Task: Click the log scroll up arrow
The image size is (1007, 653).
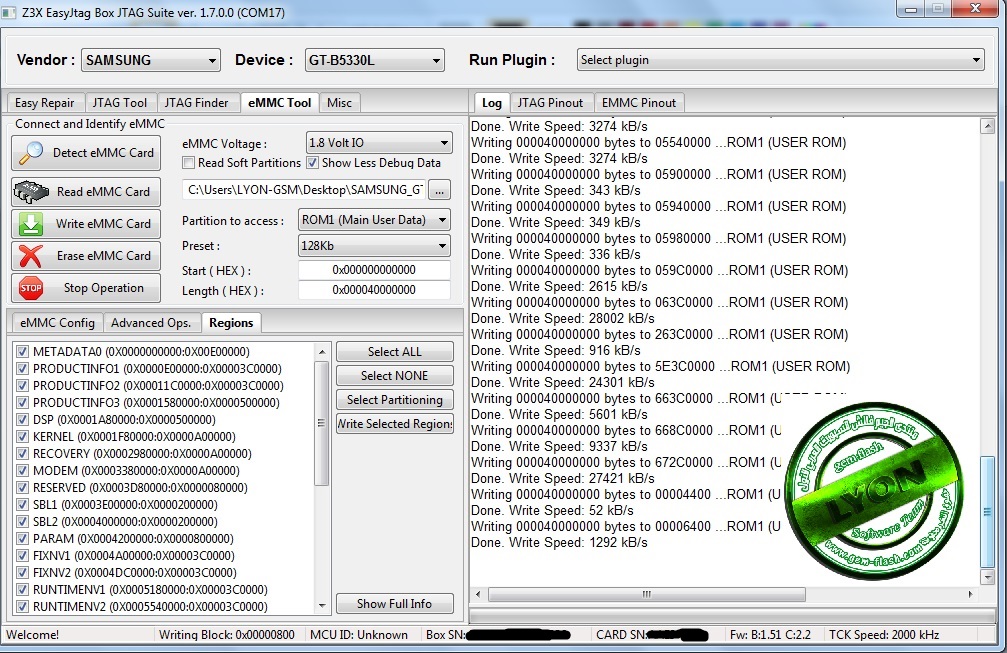Action: point(988,126)
